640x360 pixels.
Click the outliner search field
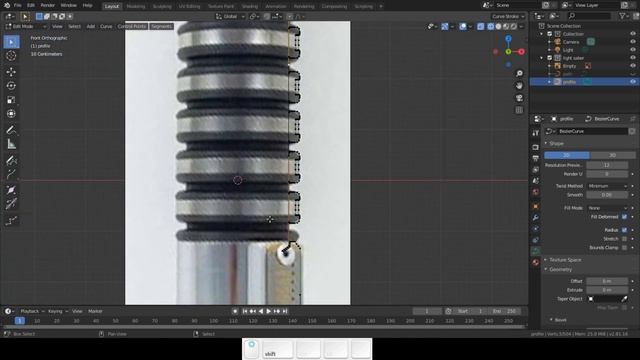(x=589, y=16)
